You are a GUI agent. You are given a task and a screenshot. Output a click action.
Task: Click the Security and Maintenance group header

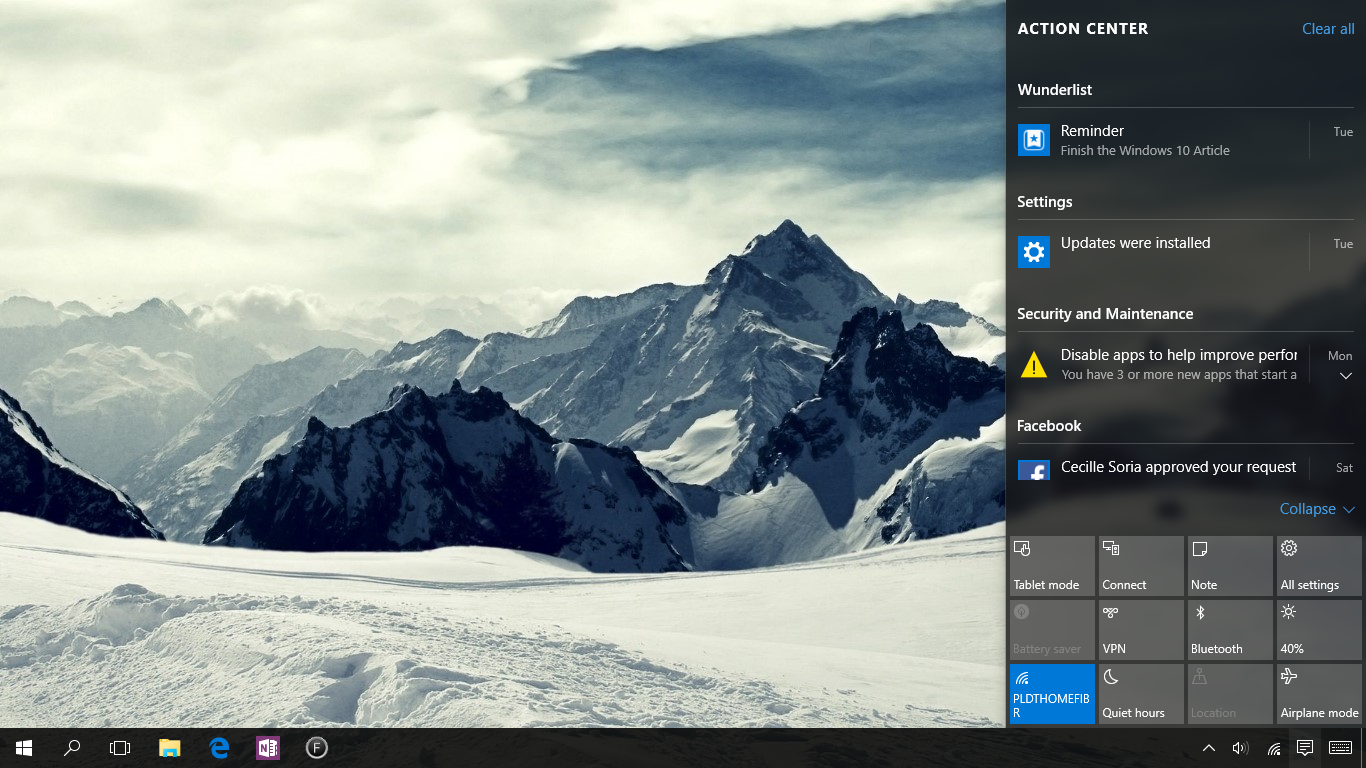(x=1105, y=314)
